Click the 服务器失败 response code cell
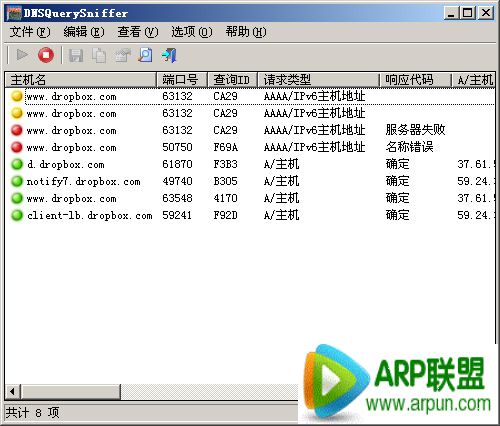 click(416, 130)
